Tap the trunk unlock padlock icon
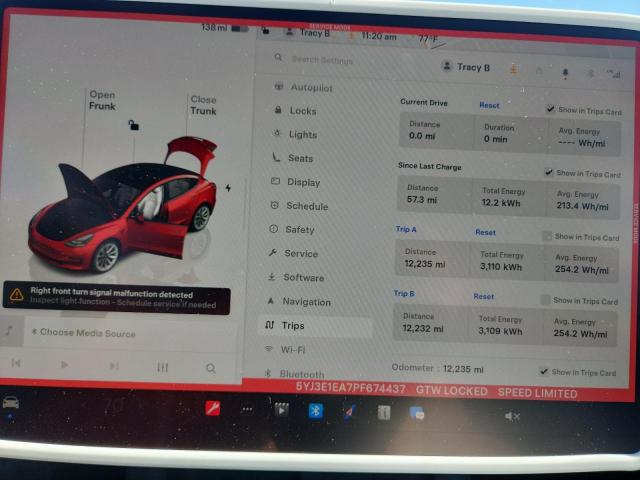This screenshot has width=640, height=480. pyautogui.click(x=133, y=125)
